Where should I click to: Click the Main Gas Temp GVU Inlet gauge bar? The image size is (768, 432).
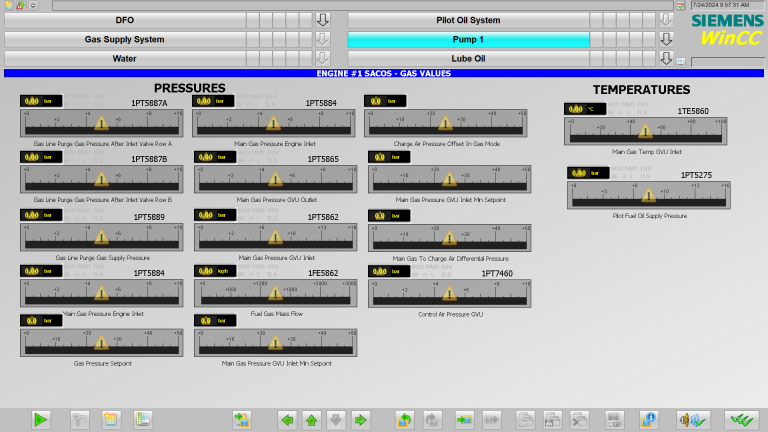coord(648,130)
